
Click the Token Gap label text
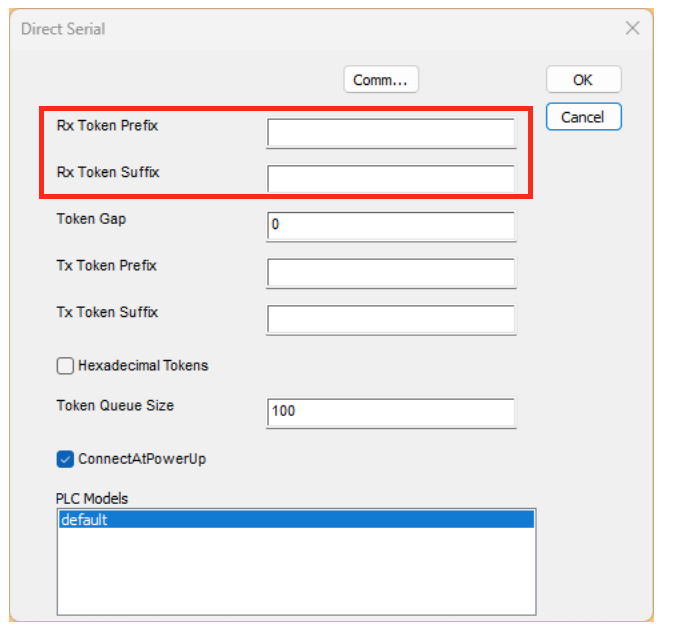click(91, 219)
